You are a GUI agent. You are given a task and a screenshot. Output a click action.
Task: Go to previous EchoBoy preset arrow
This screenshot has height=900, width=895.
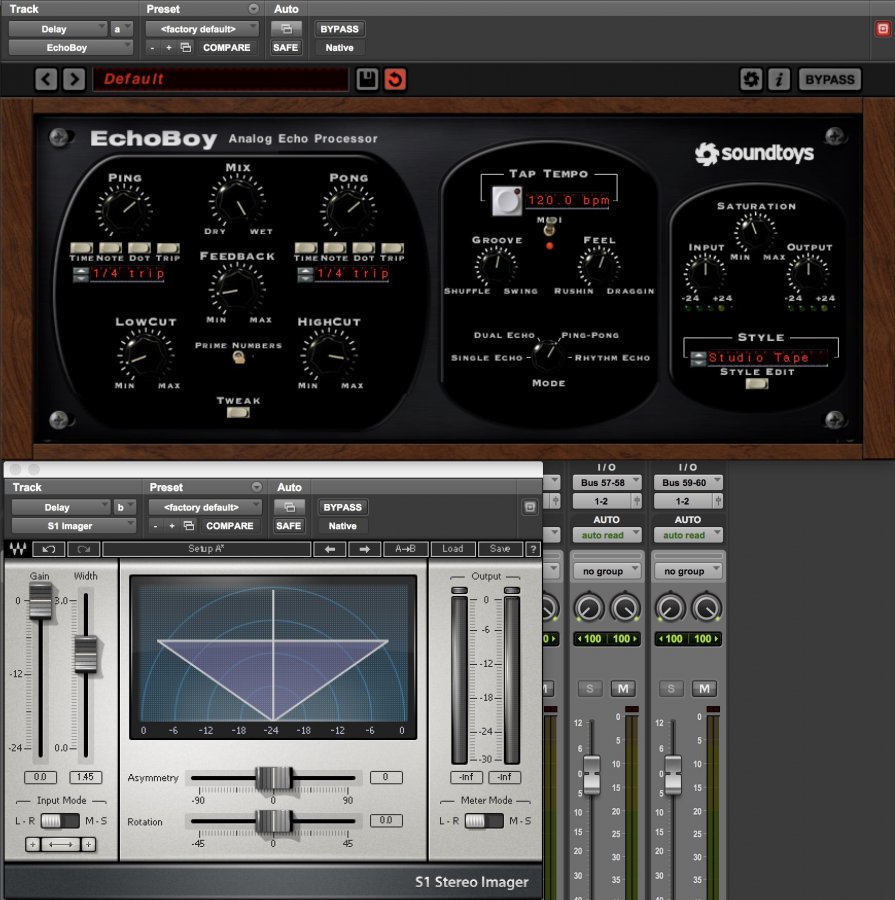[46, 79]
